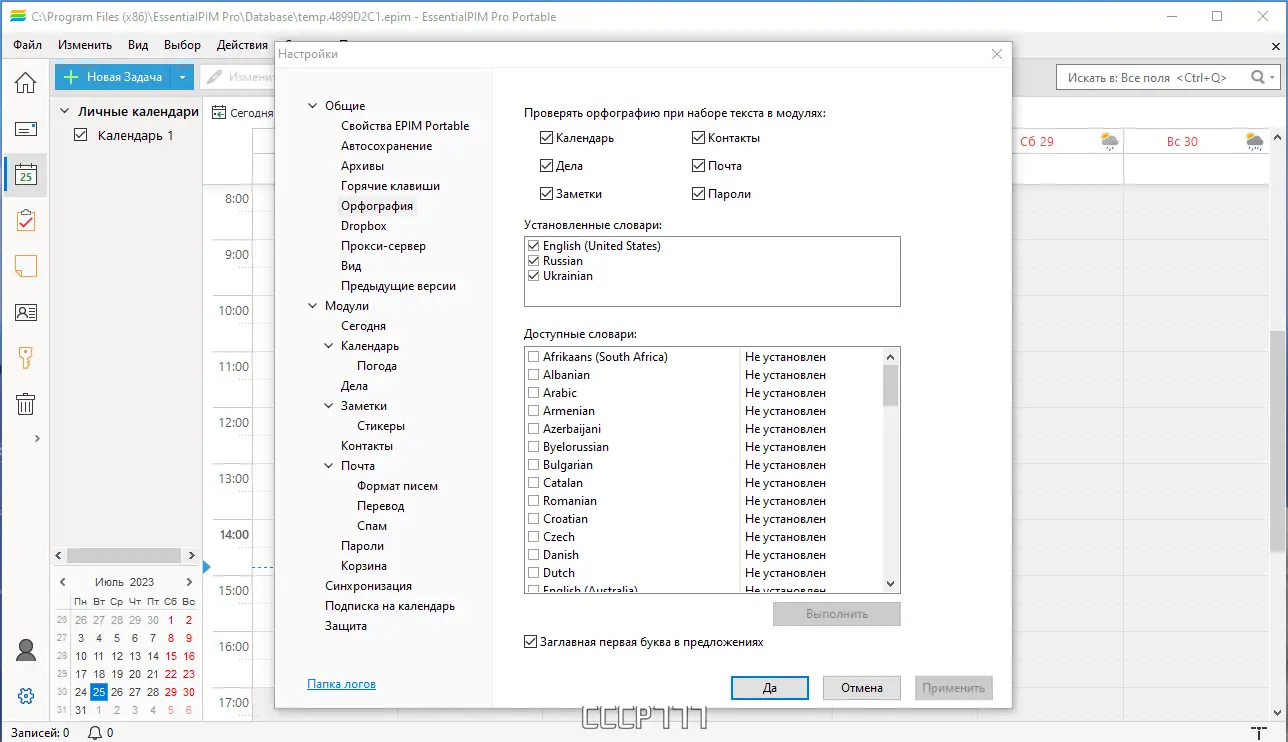Image resolution: width=1288 pixels, height=742 pixels.
Task: Click the Sunday 30 weather icon
Action: click(x=1254, y=141)
